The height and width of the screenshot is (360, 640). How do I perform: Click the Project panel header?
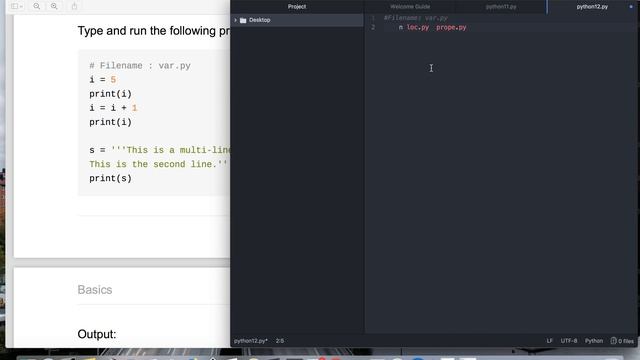point(297,7)
